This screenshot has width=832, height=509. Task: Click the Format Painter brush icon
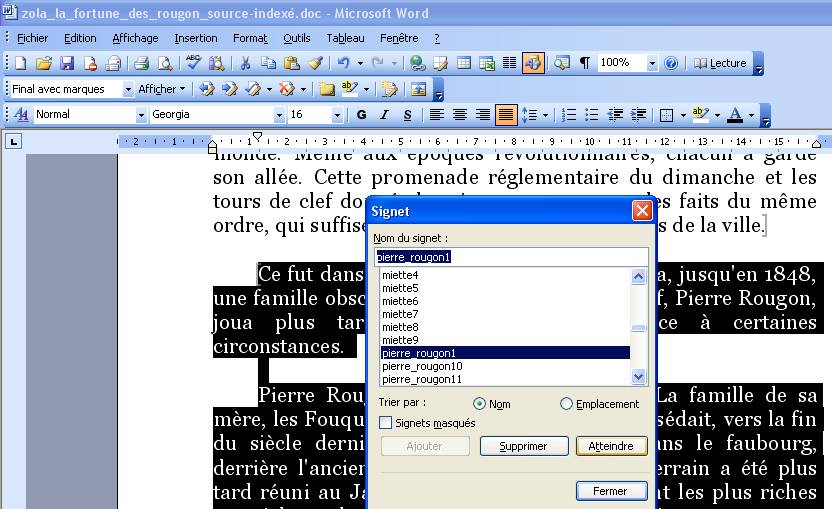315,63
